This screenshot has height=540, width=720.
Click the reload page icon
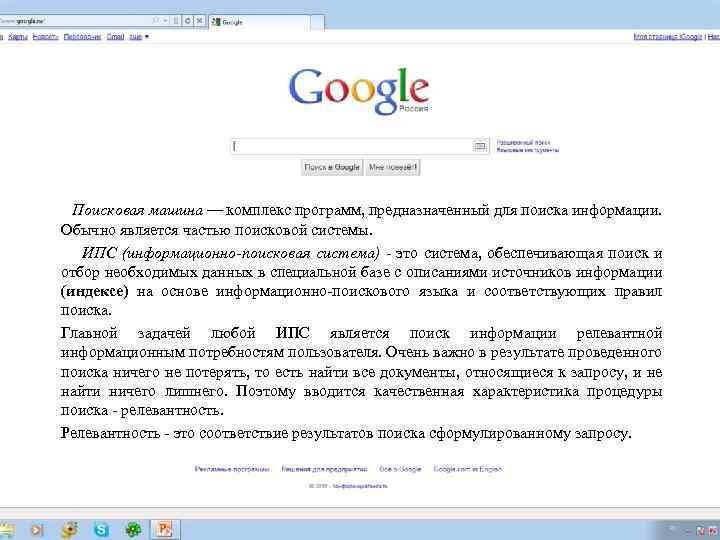pos(188,21)
